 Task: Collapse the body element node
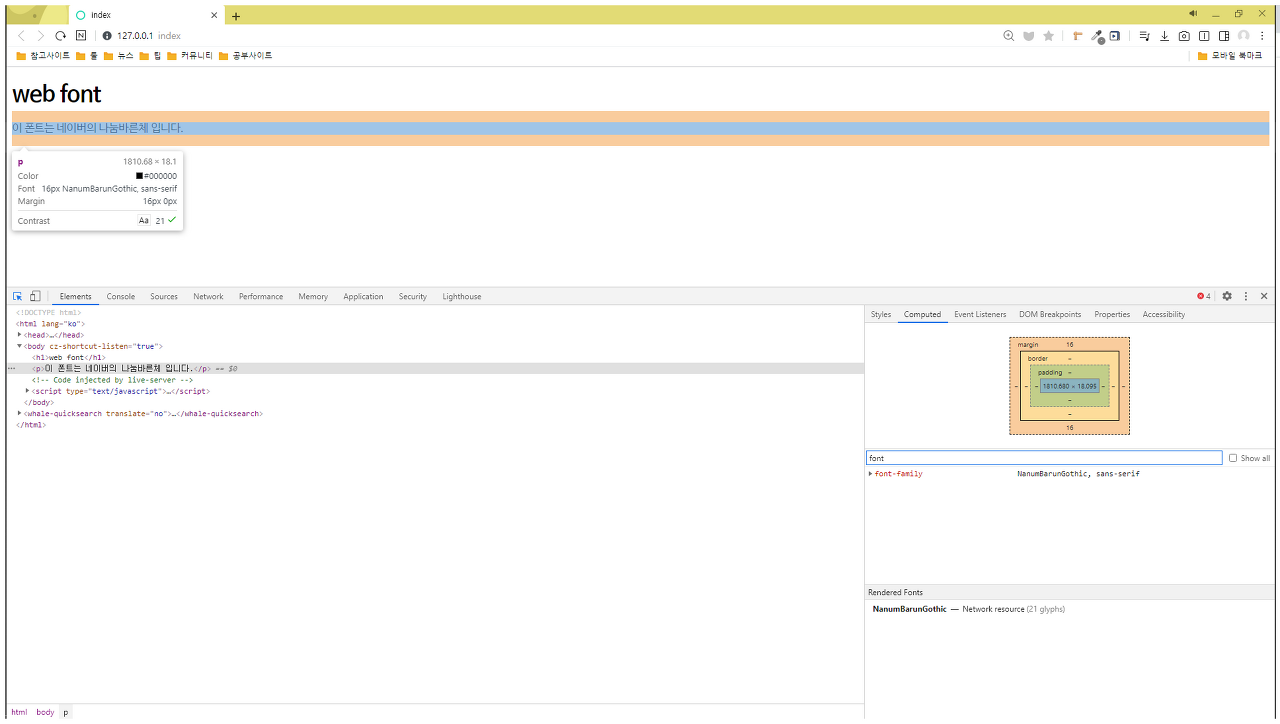(20, 346)
